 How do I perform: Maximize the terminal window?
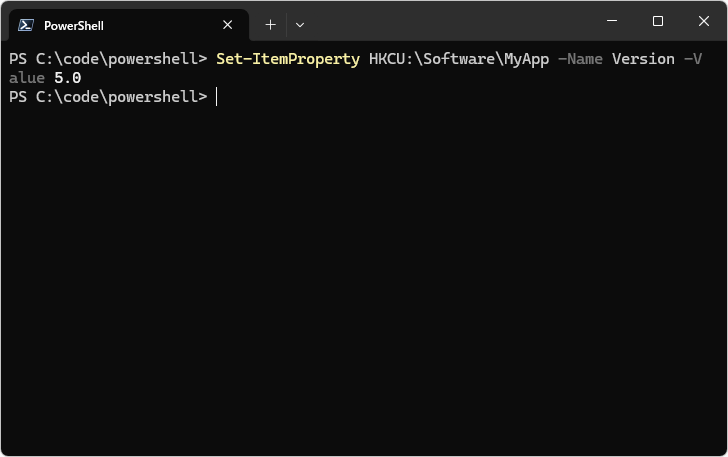point(657,21)
